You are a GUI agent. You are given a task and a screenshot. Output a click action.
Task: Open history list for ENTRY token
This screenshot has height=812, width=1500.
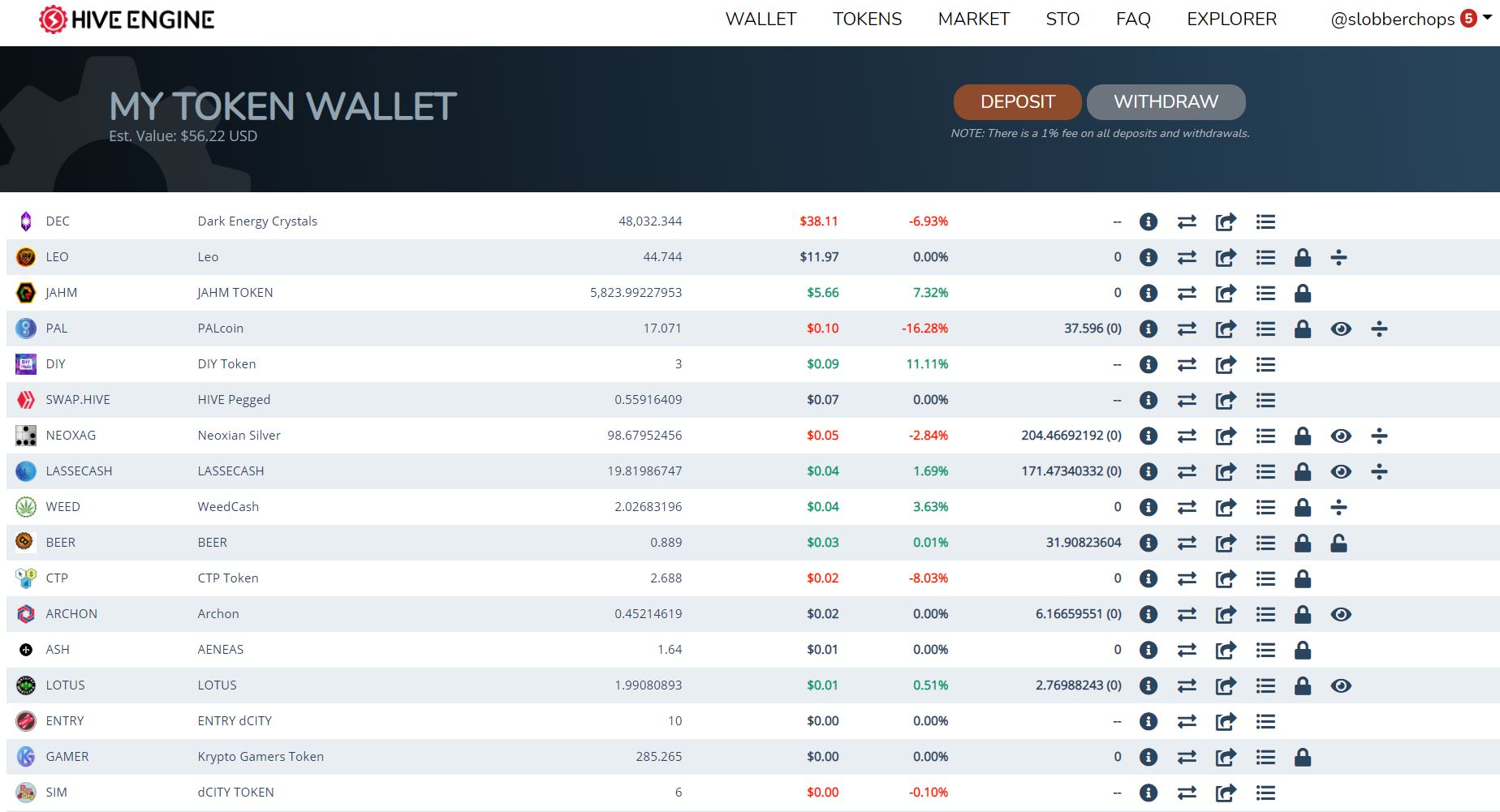point(1265,721)
